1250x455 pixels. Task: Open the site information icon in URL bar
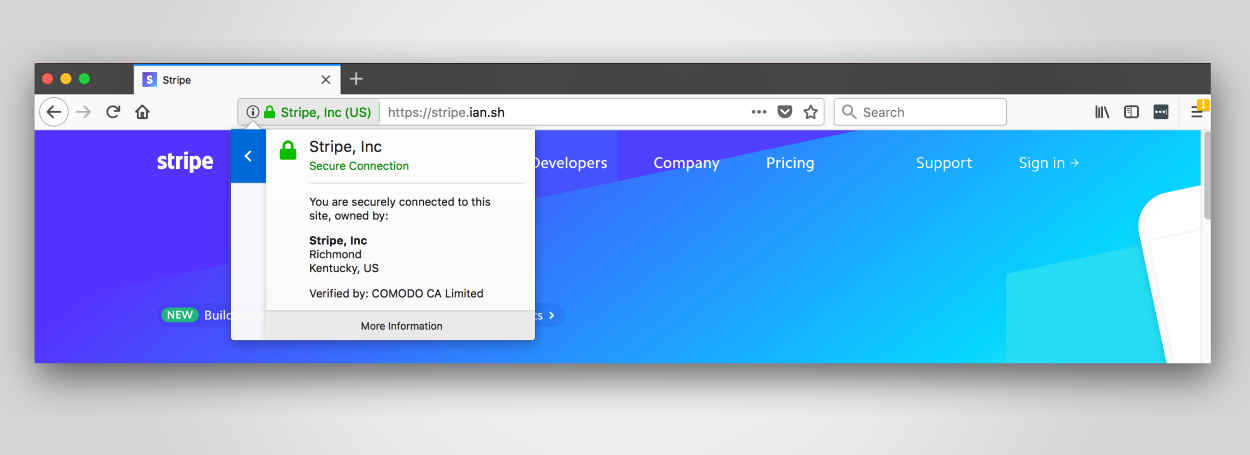click(253, 112)
